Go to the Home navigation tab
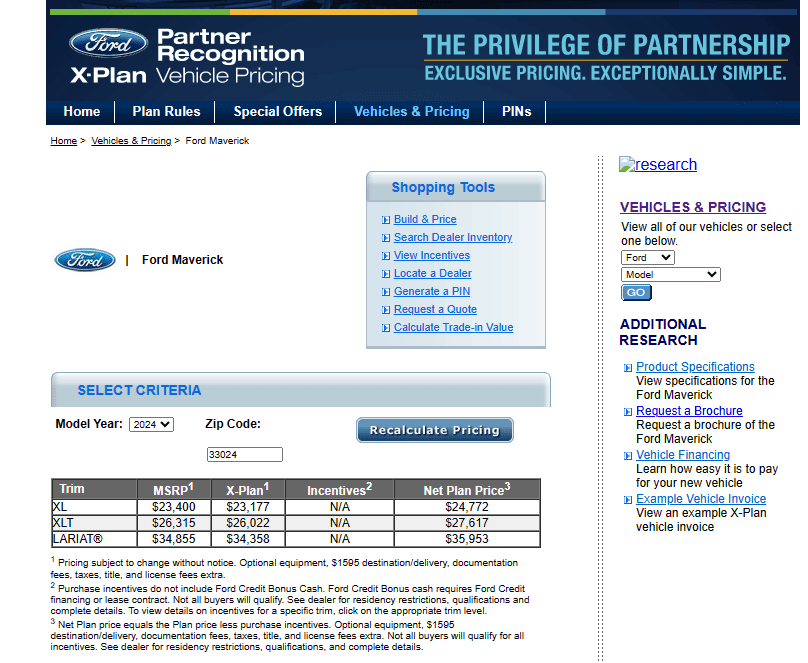808x663 pixels. click(x=81, y=112)
